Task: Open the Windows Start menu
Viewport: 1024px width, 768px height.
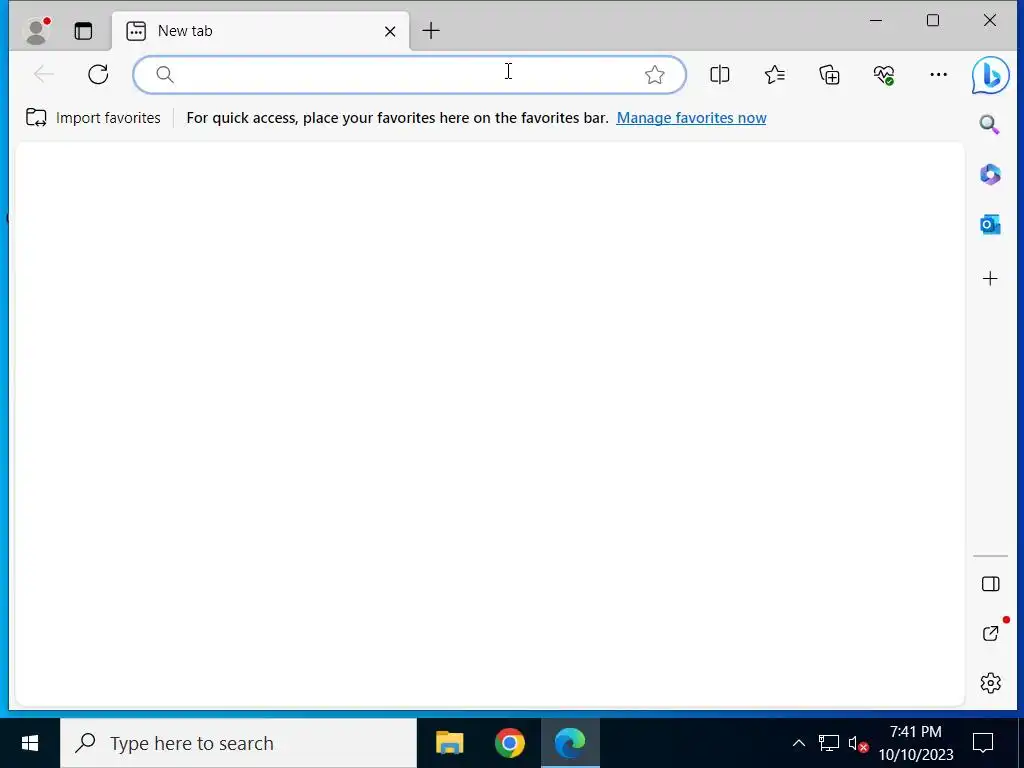Action: pyautogui.click(x=30, y=743)
